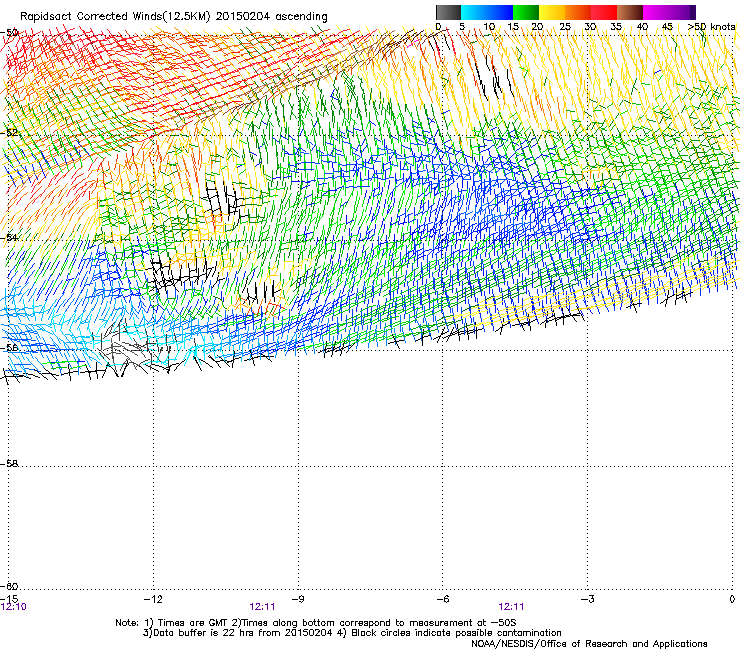Click the '20' value in the legend
Viewport: 740px width, 650px height.
click(x=537, y=26)
